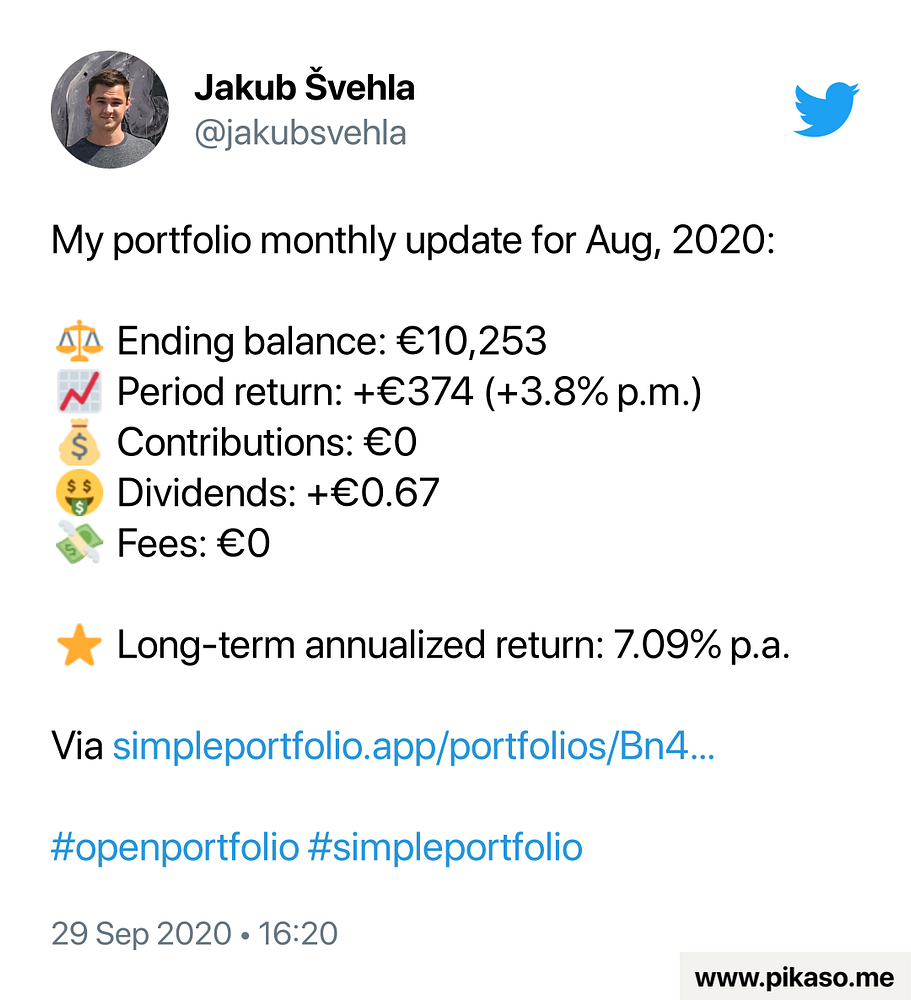Click the Dividends +€0.67 line
The width and height of the screenshot is (911, 1000).
pos(278,493)
